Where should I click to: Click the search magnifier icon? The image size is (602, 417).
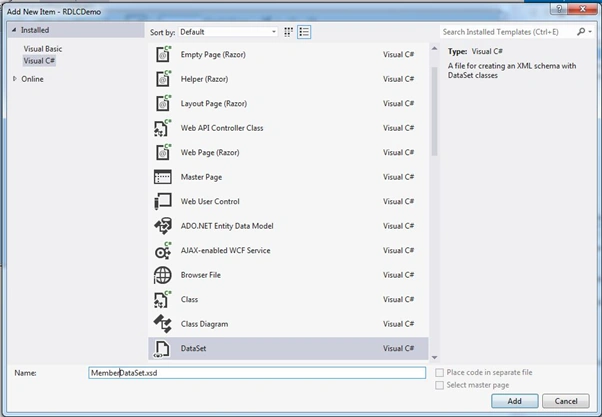pyautogui.click(x=581, y=31)
